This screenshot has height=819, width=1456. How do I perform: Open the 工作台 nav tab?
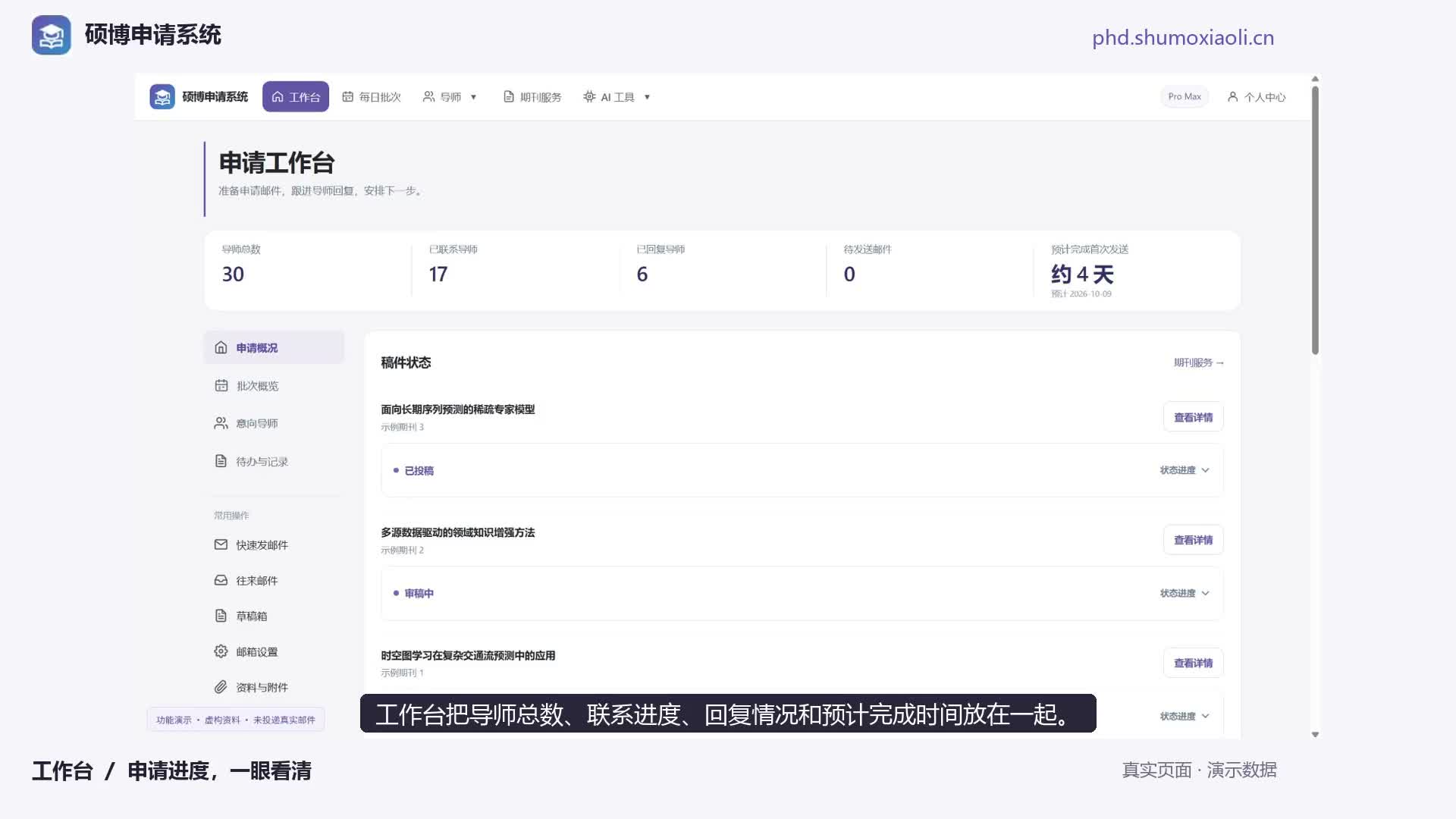pyautogui.click(x=296, y=96)
